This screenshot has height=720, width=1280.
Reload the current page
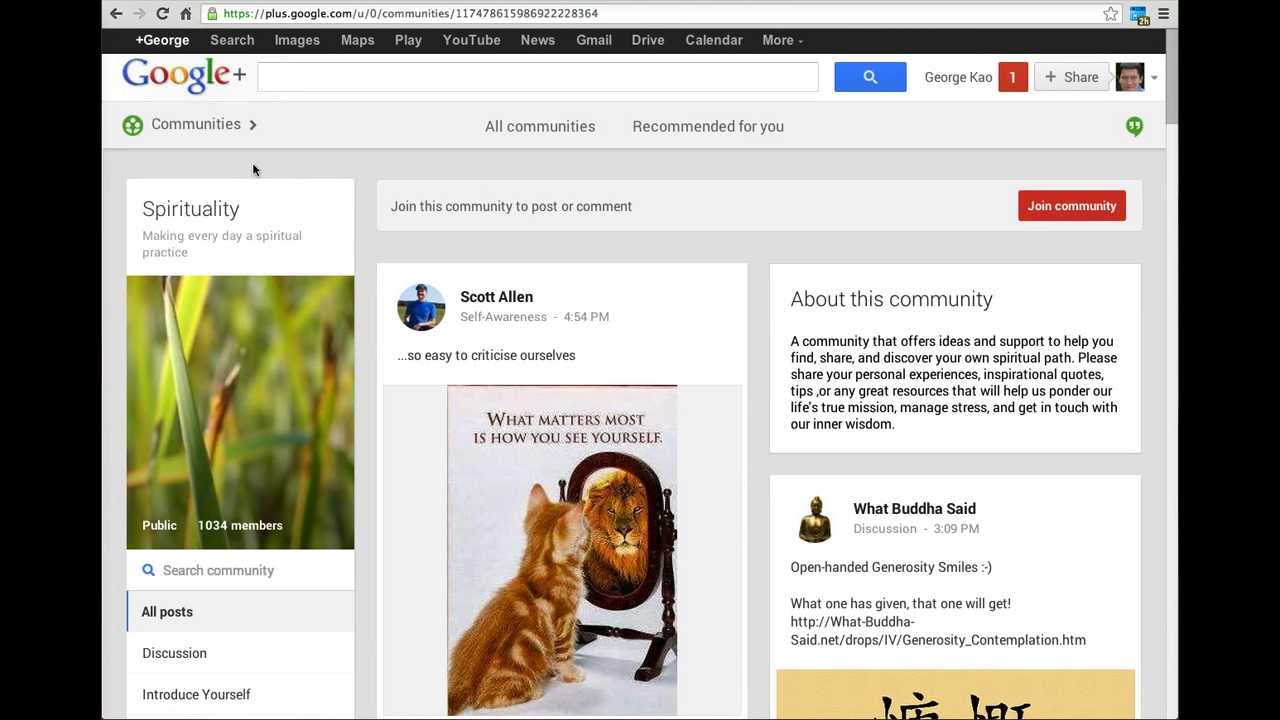[x=162, y=14]
